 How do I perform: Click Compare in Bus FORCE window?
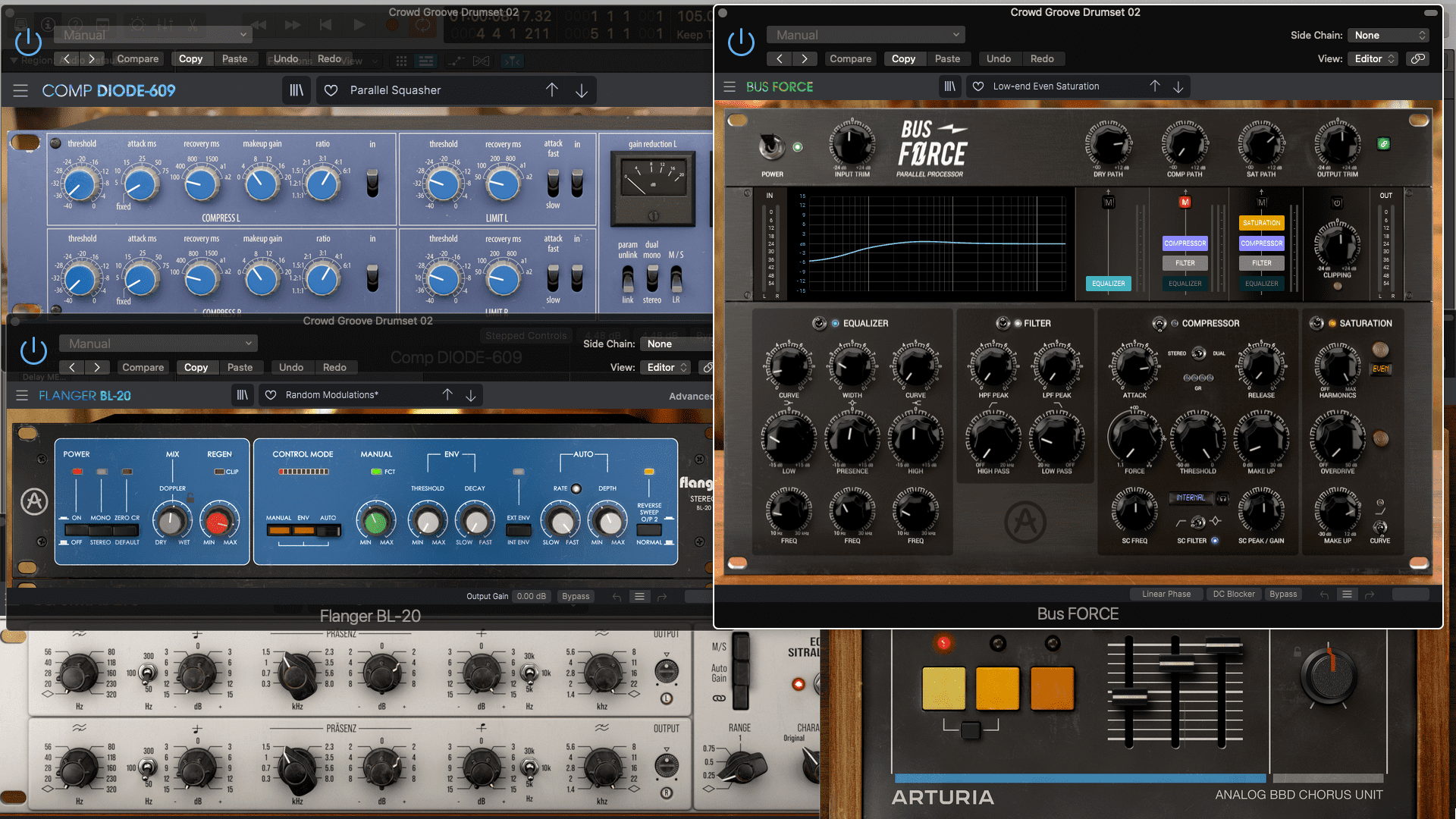pyautogui.click(x=850, y=58)
